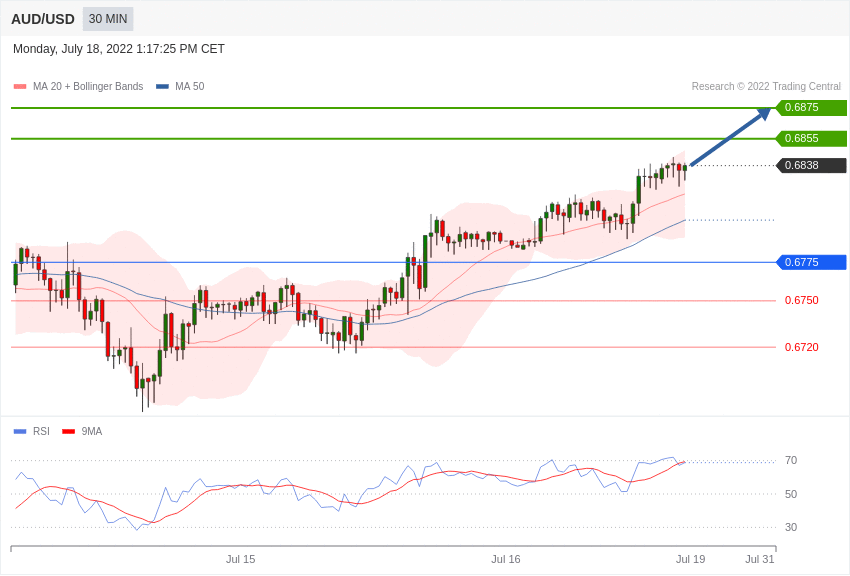
Task: Click the 'MA 50' legend label
Action: 190,87
